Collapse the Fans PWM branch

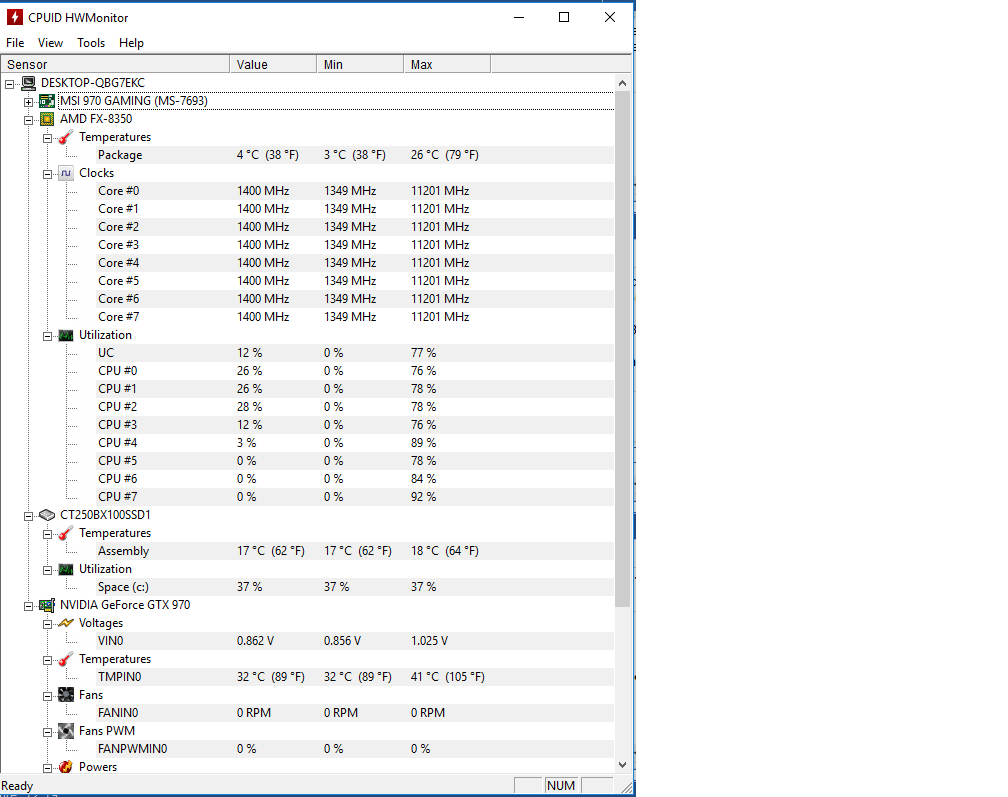click(x=48, y=732)
